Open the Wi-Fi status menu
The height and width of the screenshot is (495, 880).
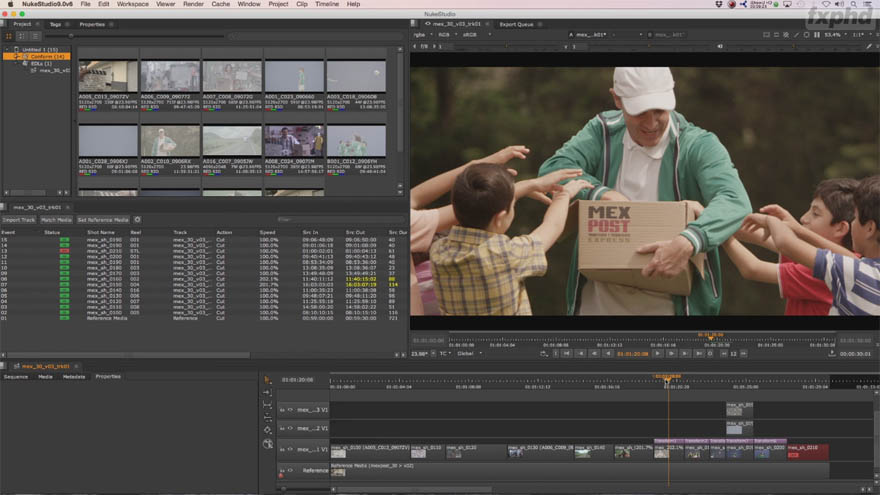click(x=826, y=4)
